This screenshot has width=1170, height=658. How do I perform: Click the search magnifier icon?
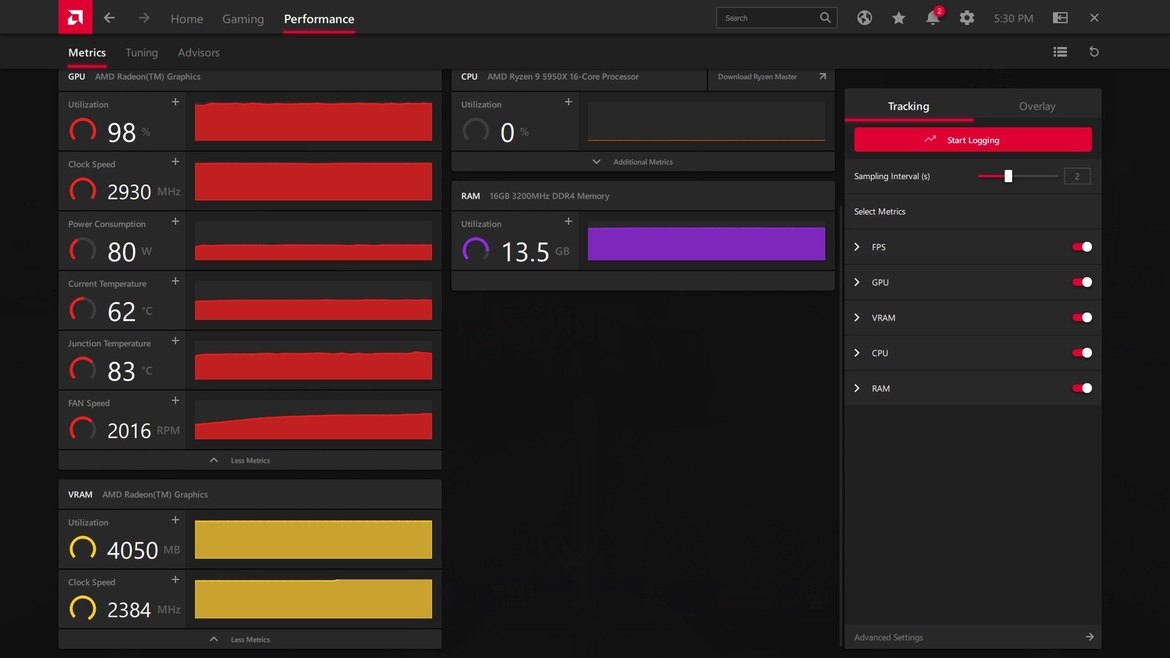click(x=825, y=17)
